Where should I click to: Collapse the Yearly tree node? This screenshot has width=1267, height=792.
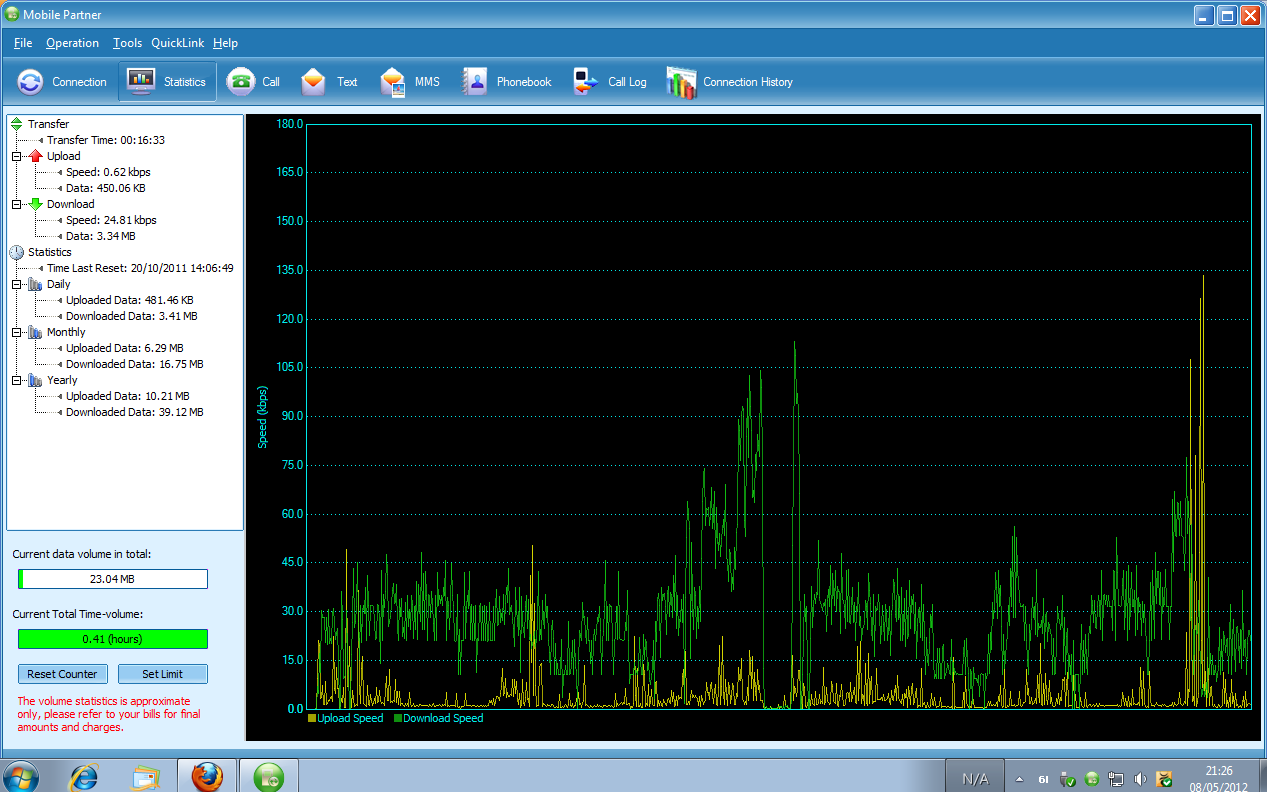(x=16, y=381)
